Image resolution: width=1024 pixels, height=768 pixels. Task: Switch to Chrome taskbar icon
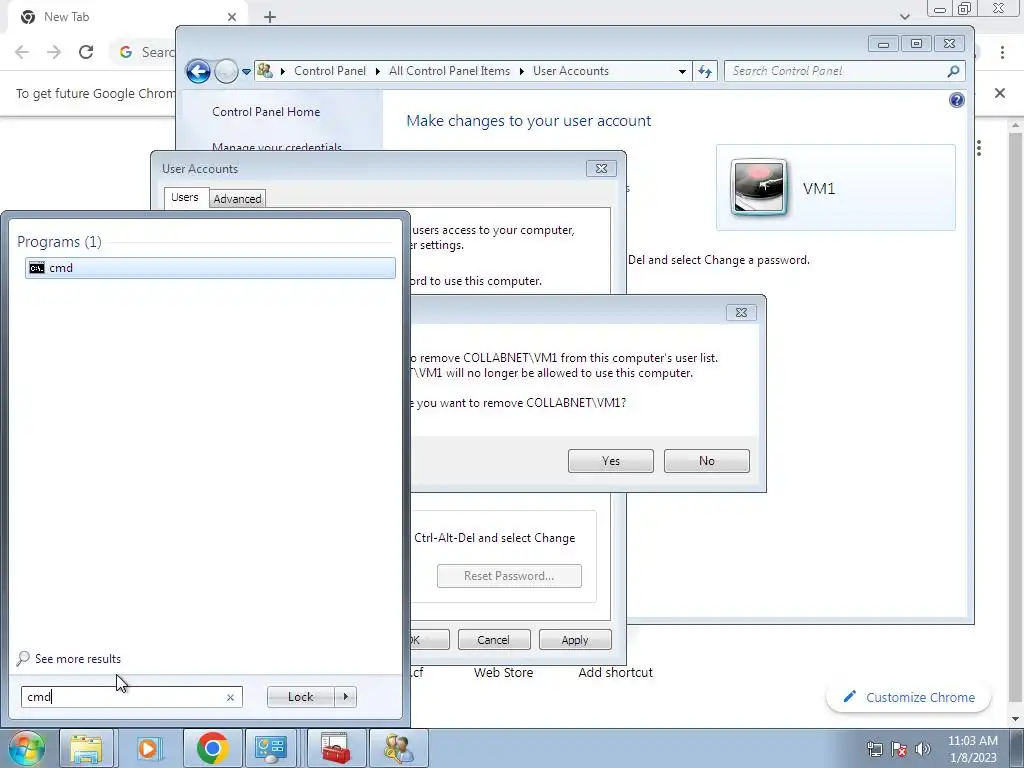[212, 748]
